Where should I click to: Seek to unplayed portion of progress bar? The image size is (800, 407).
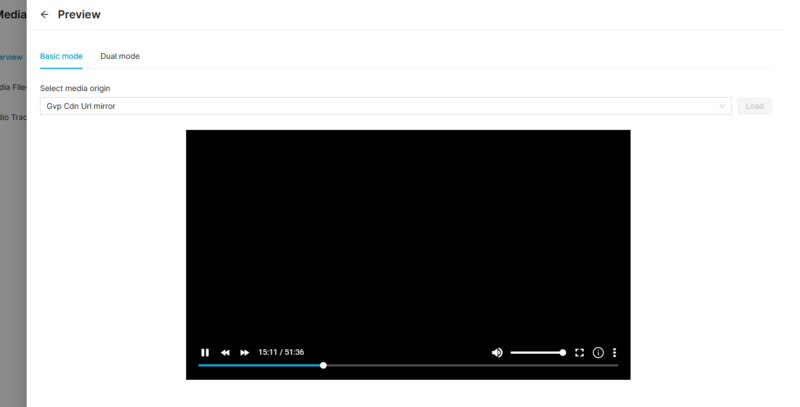click(x=470, y=365)
